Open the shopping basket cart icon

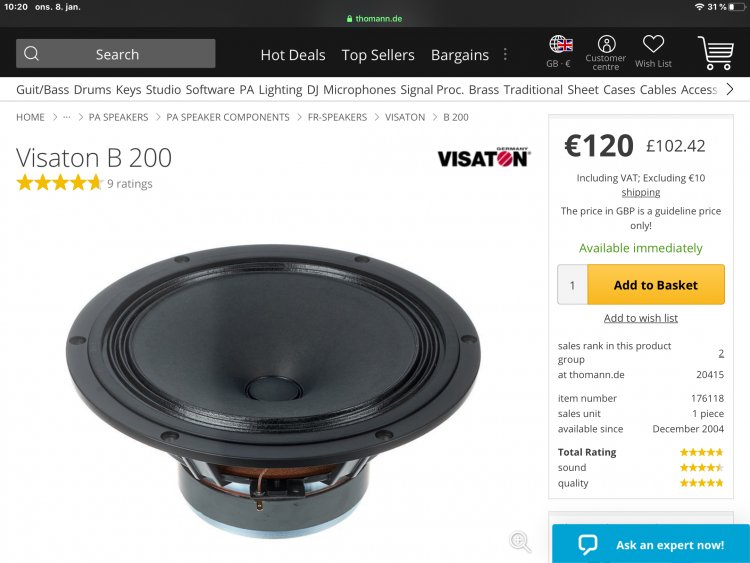click(x=715, y=52)
